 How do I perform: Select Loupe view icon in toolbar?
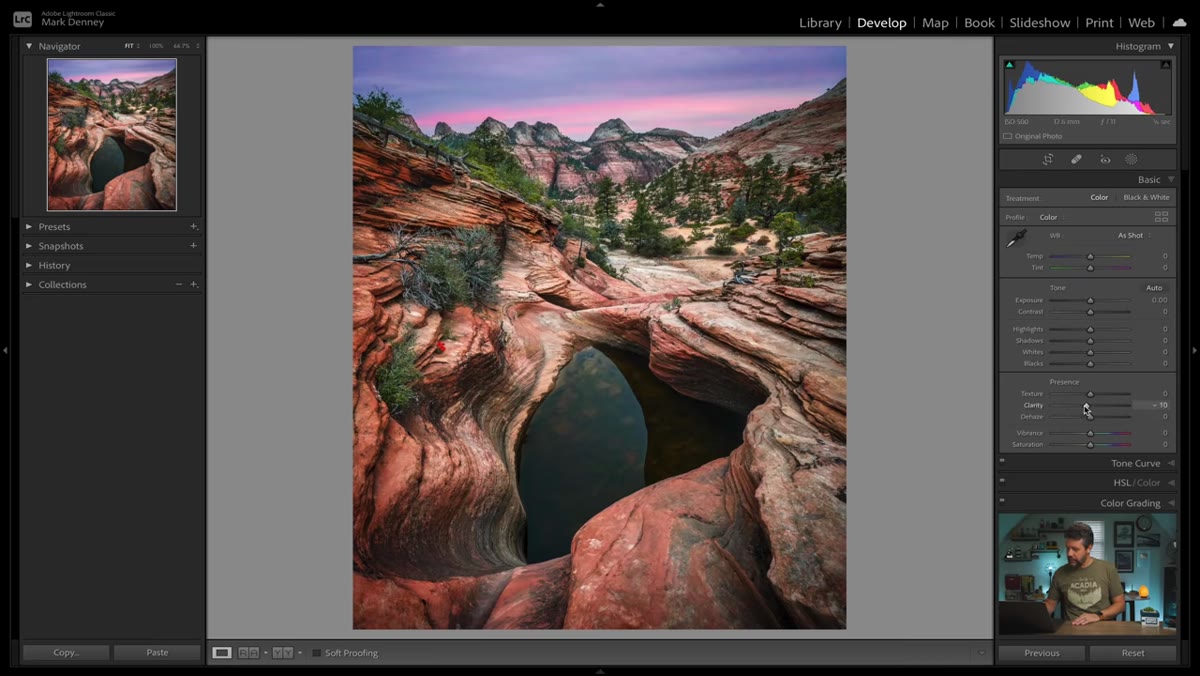click(x=222, y=653)
